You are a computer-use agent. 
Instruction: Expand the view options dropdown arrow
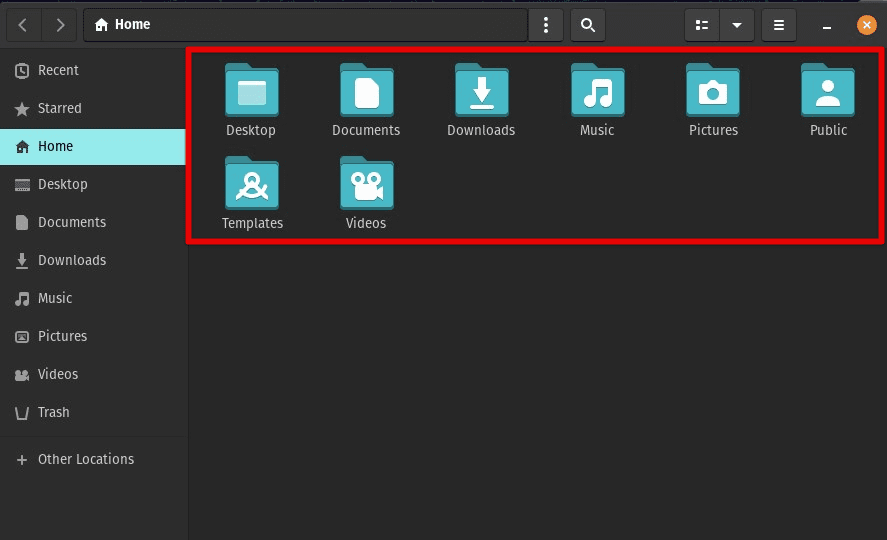tap(737, 25)
